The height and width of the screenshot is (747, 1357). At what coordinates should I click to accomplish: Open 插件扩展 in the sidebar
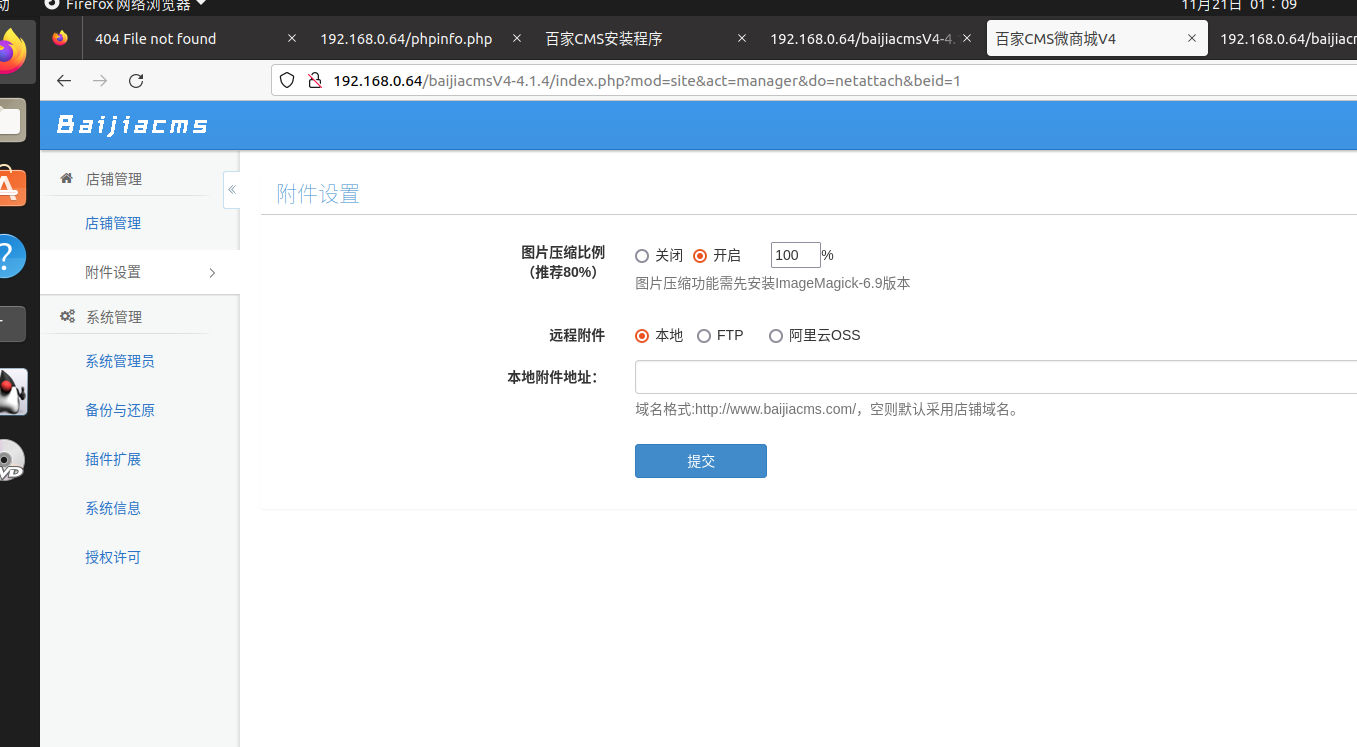(x=113, y=459)
